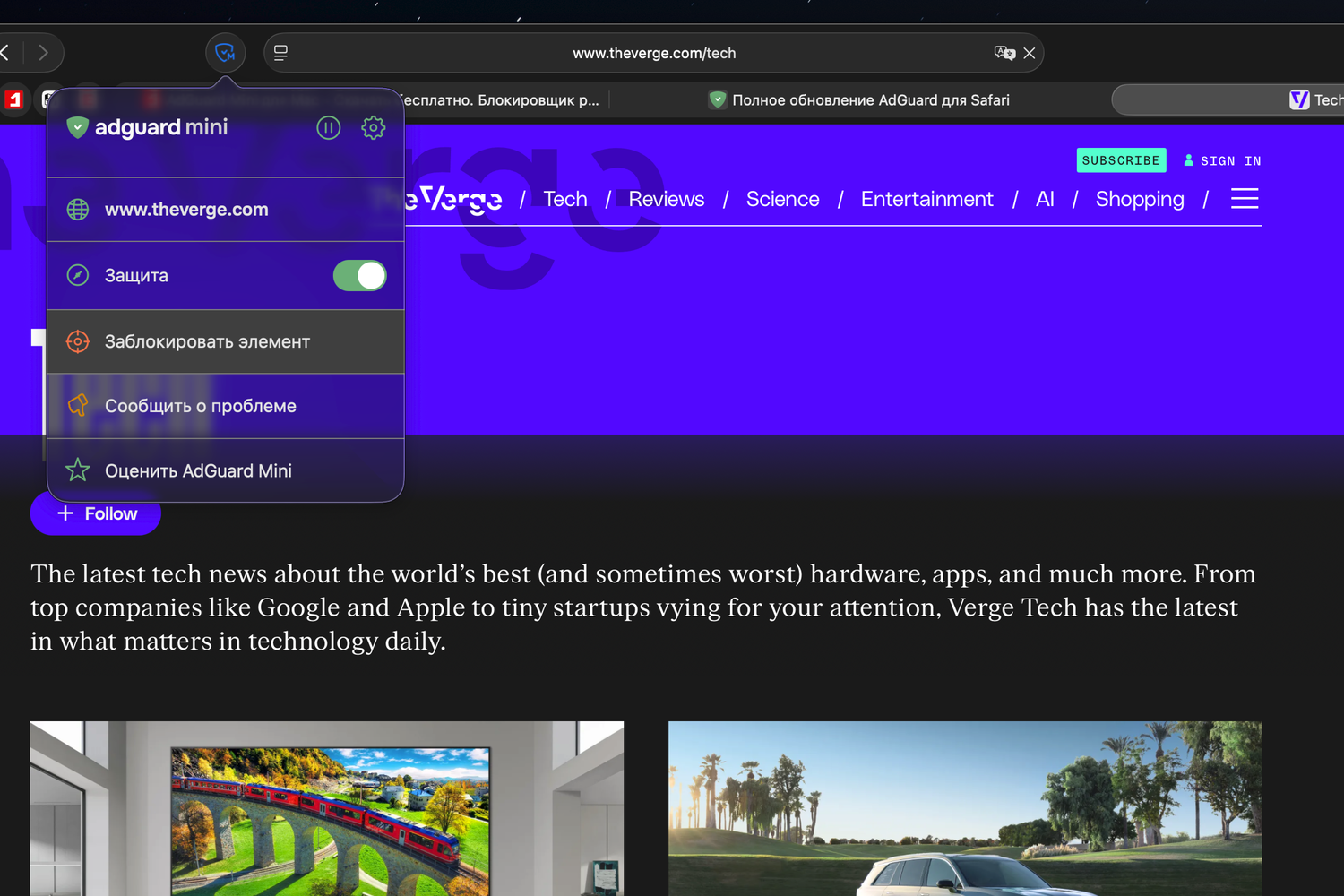Open The Verge hamburger menu

[1245, 198]
